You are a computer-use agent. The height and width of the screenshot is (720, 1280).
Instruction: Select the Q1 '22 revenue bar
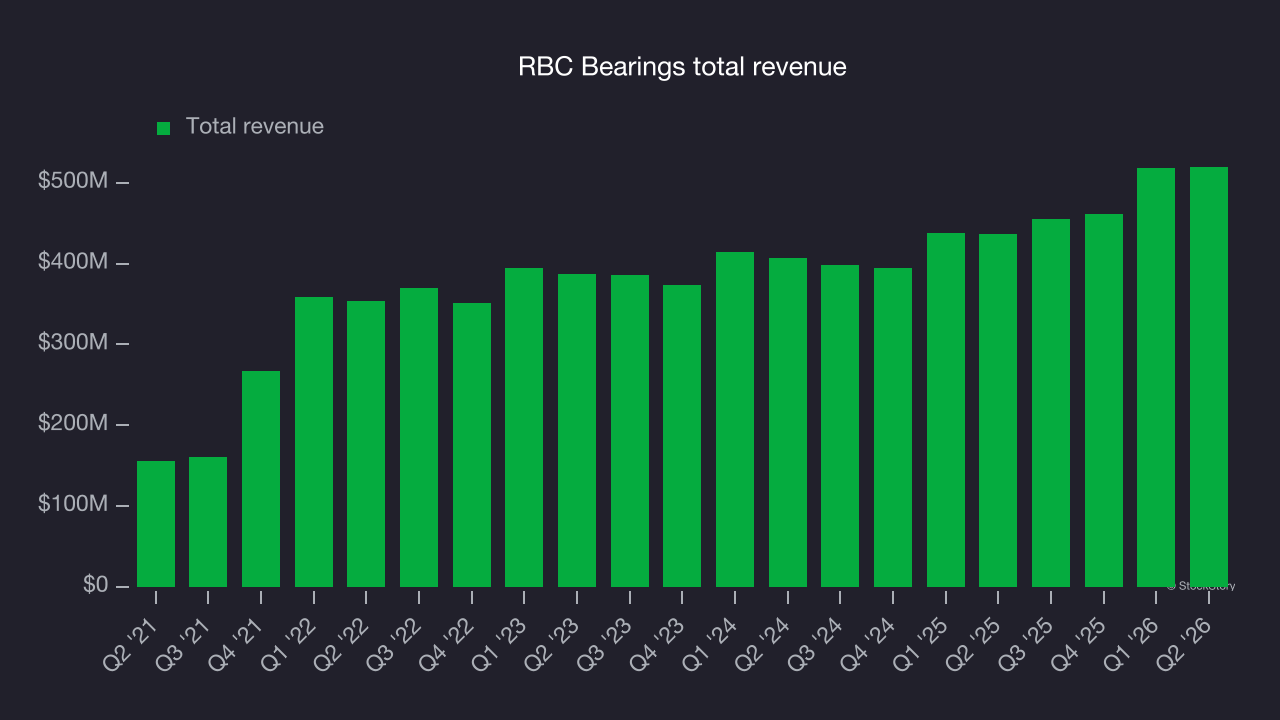(314, 442)
